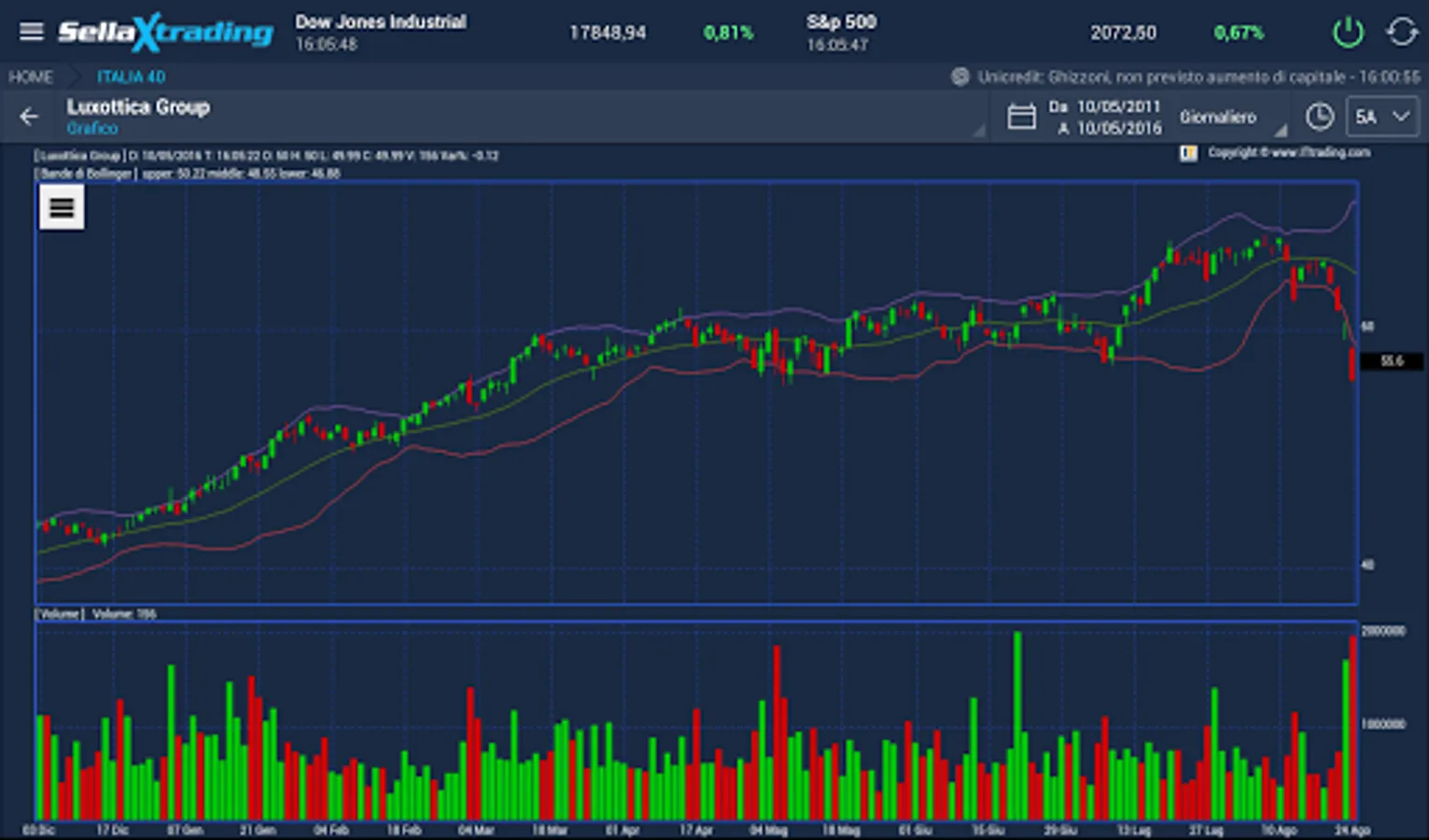
Task: Click the S&p 500 index name
Action: pos(841,21)
